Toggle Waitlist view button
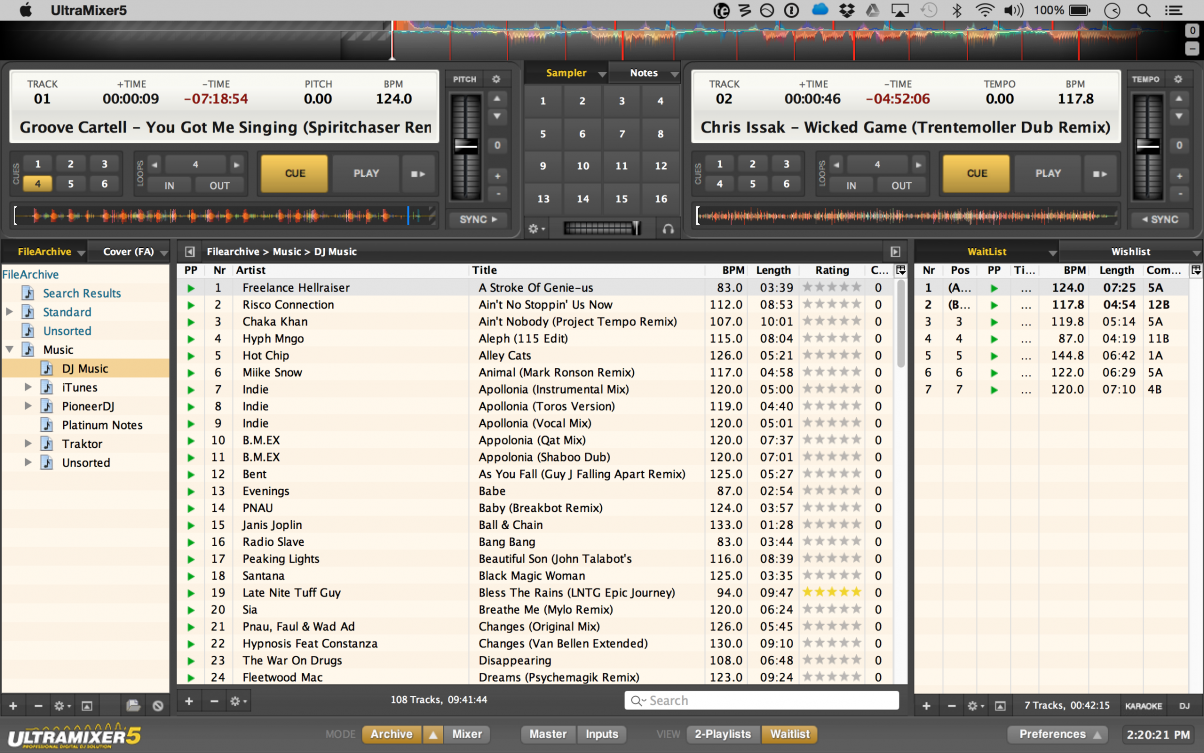 point(790,734)
